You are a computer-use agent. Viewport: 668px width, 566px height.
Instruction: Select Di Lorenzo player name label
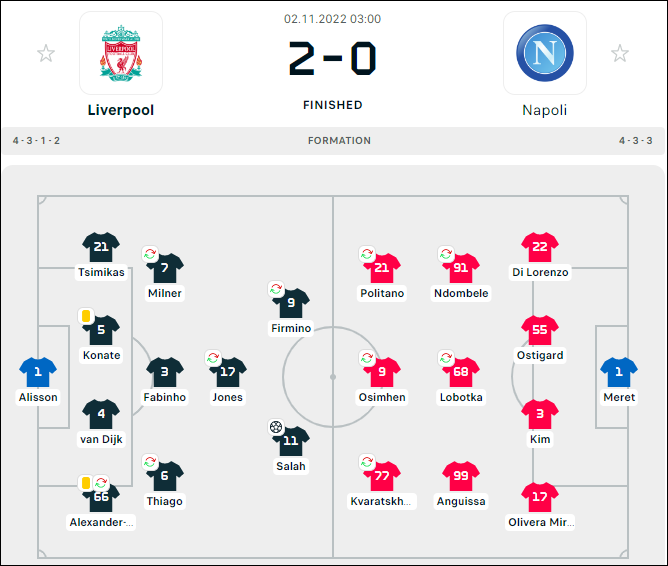pyautogui.click(x=540, y=272)
